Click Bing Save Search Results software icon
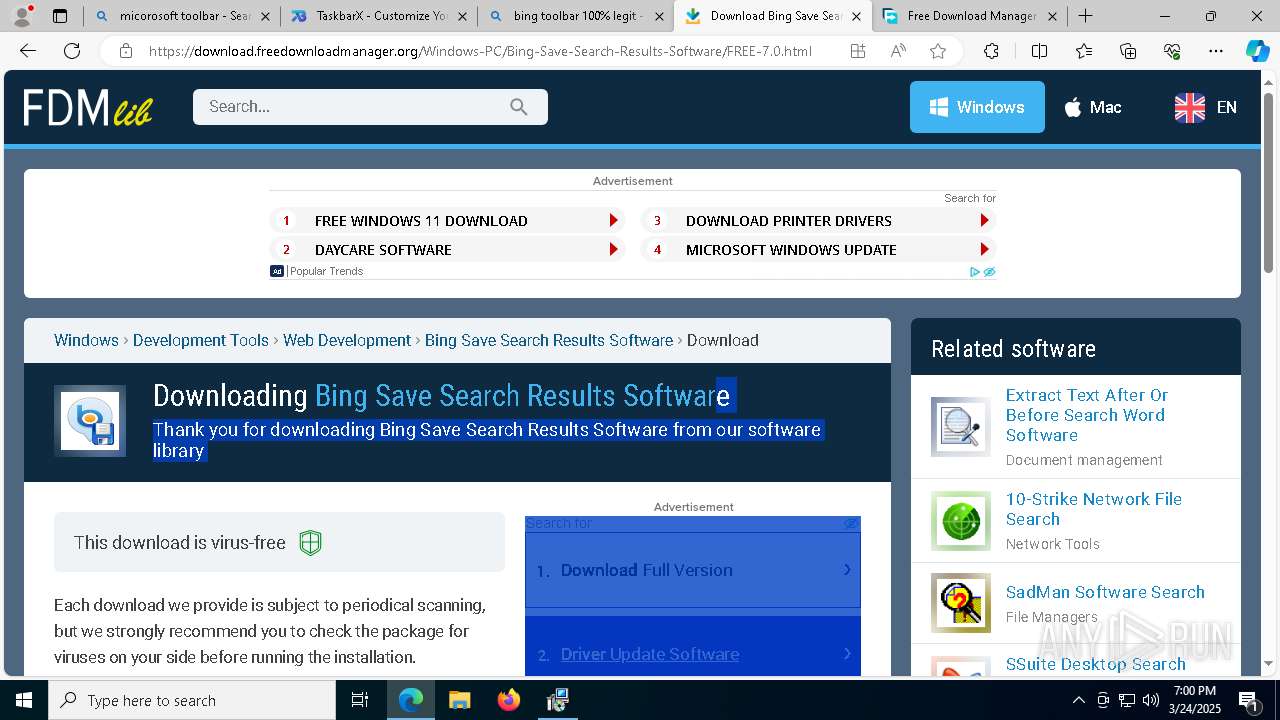 tap(90, 421)
